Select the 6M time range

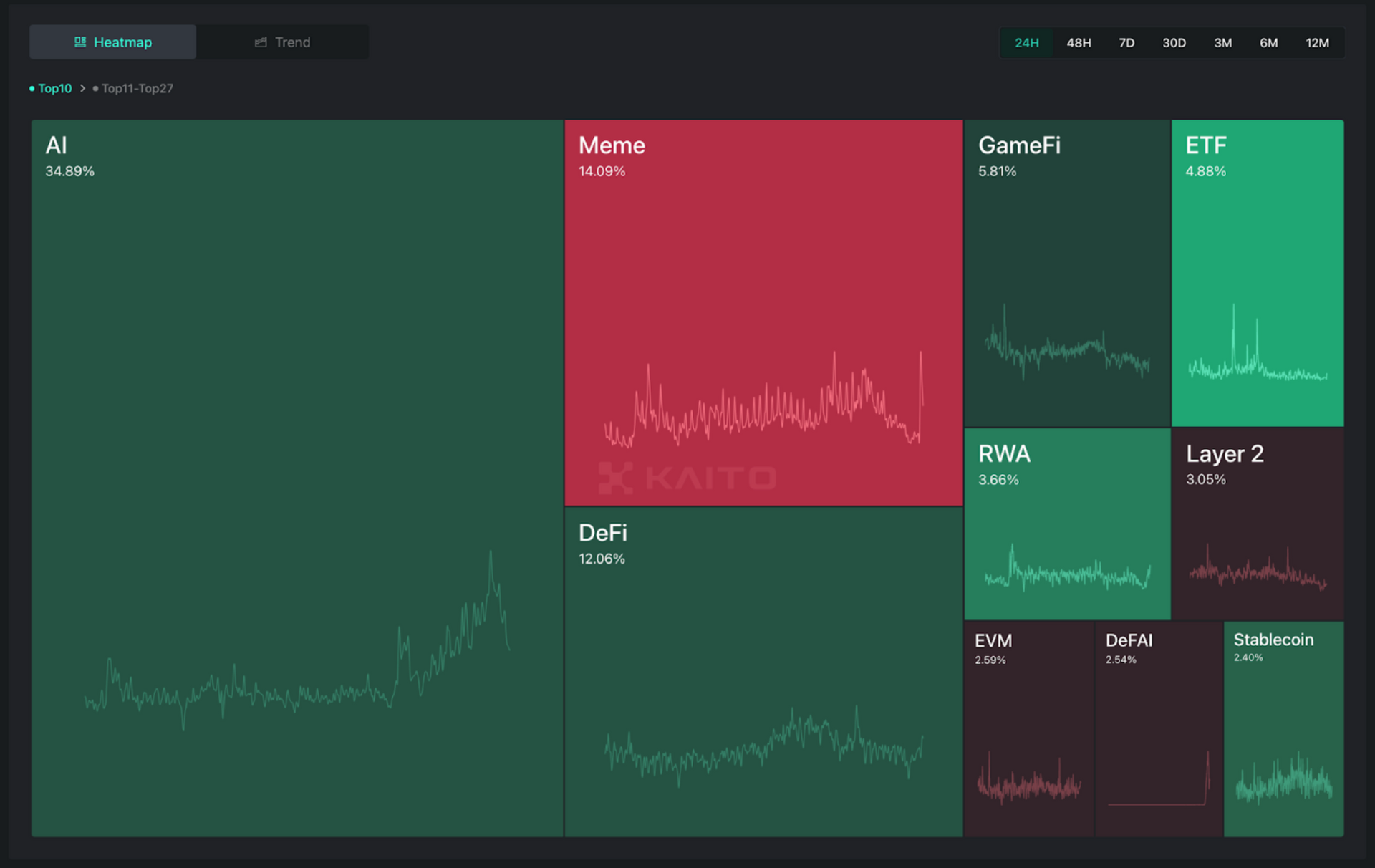(1268, 43)
